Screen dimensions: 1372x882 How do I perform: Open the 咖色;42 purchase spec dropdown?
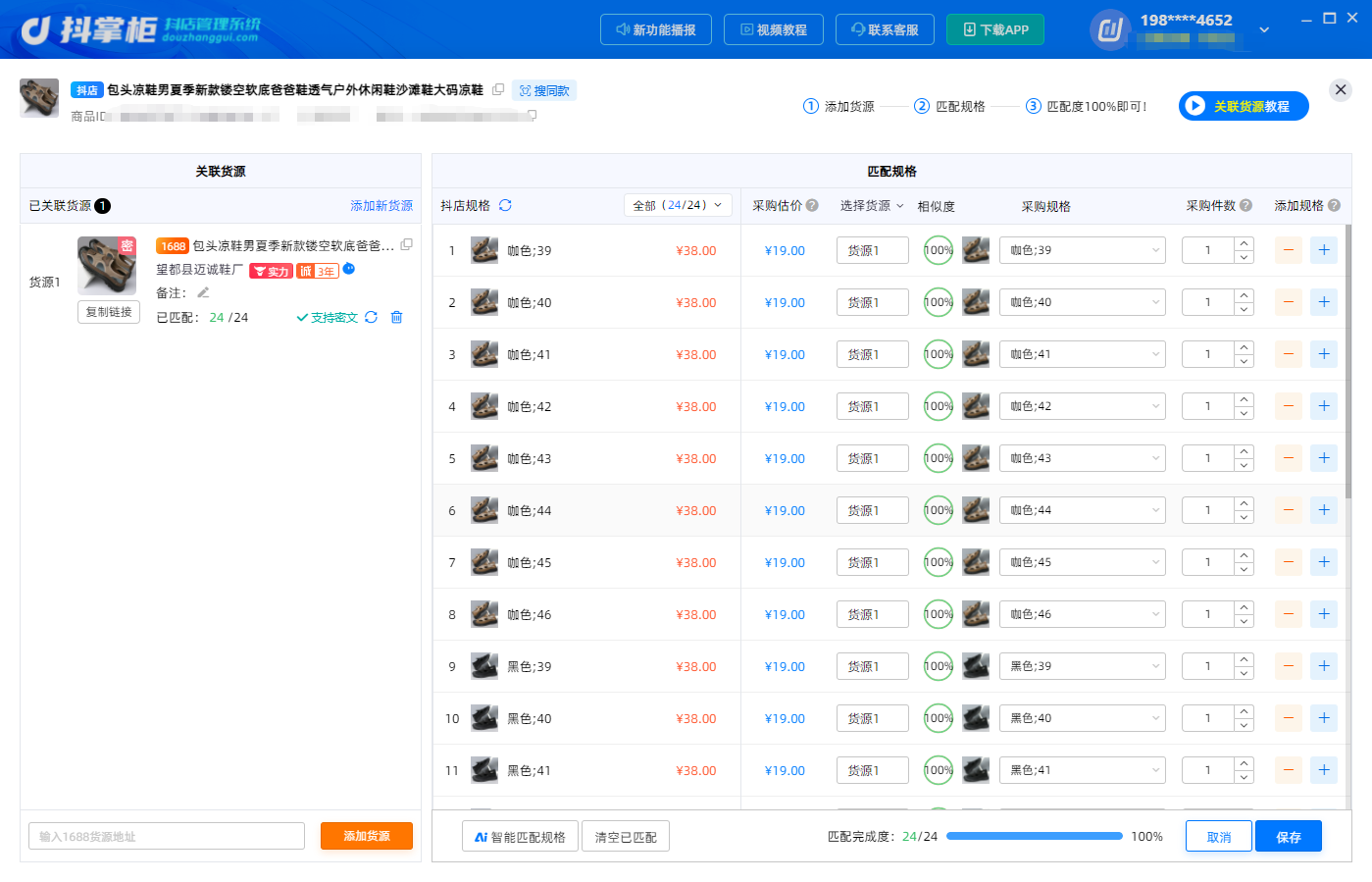pos(1083,406)
